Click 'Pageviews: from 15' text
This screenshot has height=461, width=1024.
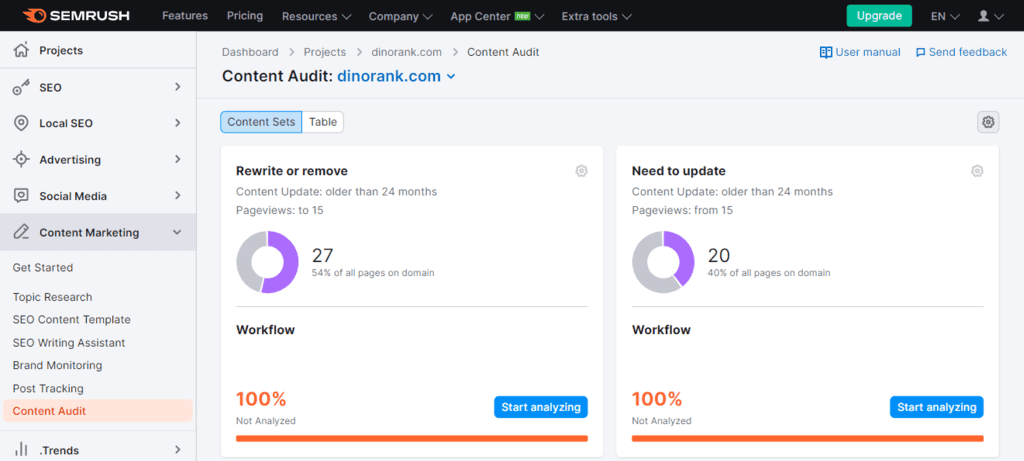(682, 210)
